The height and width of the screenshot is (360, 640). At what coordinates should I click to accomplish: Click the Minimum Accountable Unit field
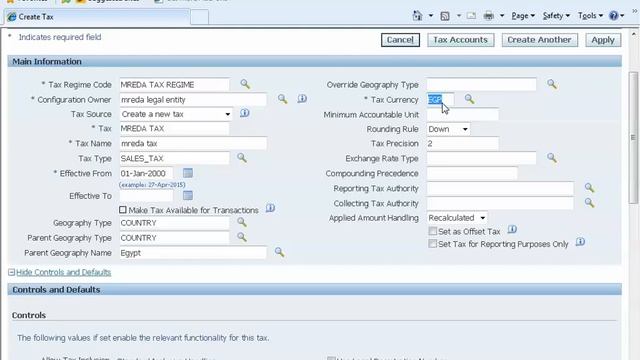(x=462, y=115)
